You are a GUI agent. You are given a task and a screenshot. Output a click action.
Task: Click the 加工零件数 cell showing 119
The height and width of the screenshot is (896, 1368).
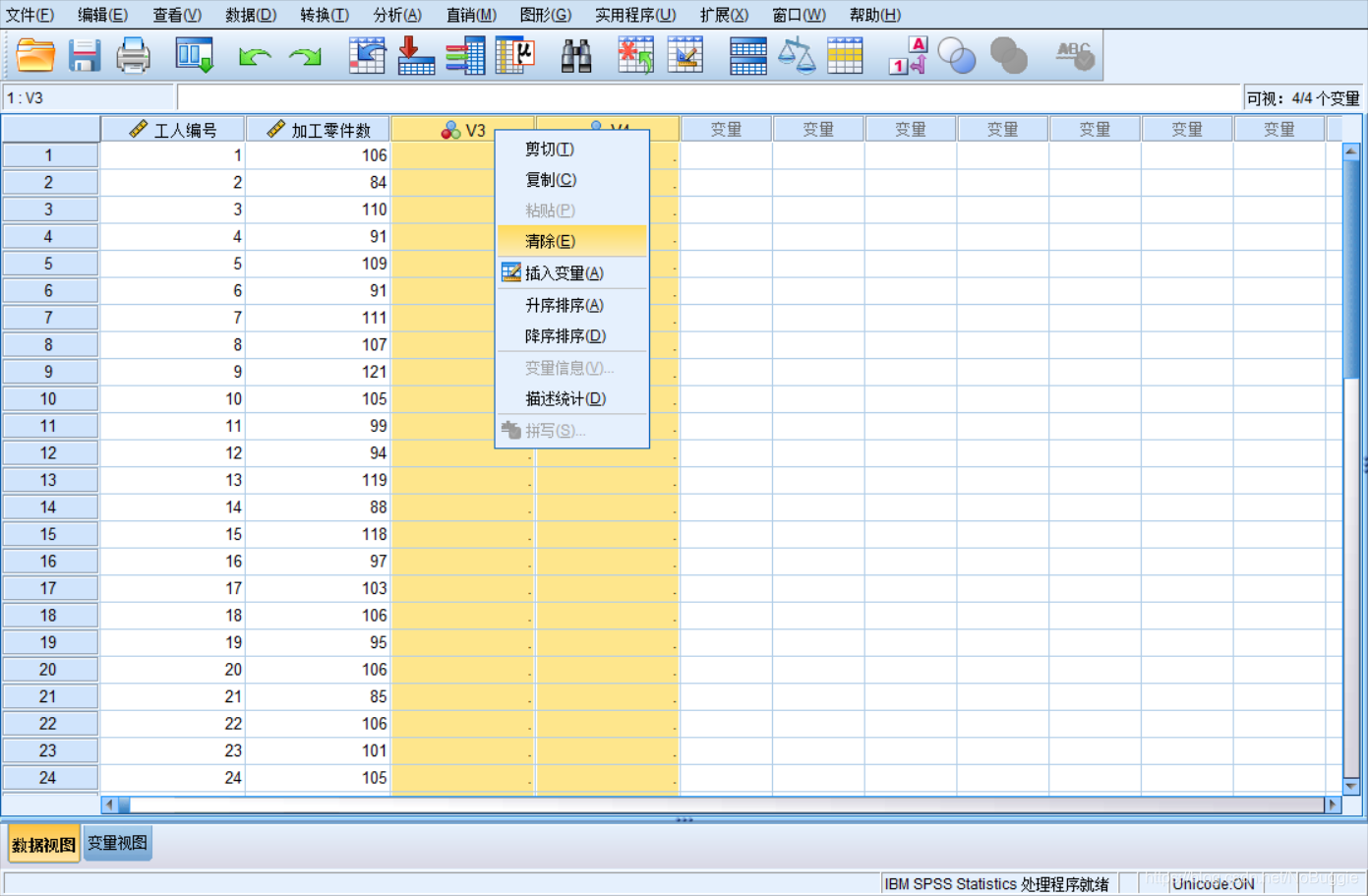pyautogui.click(x=318, y=480)
